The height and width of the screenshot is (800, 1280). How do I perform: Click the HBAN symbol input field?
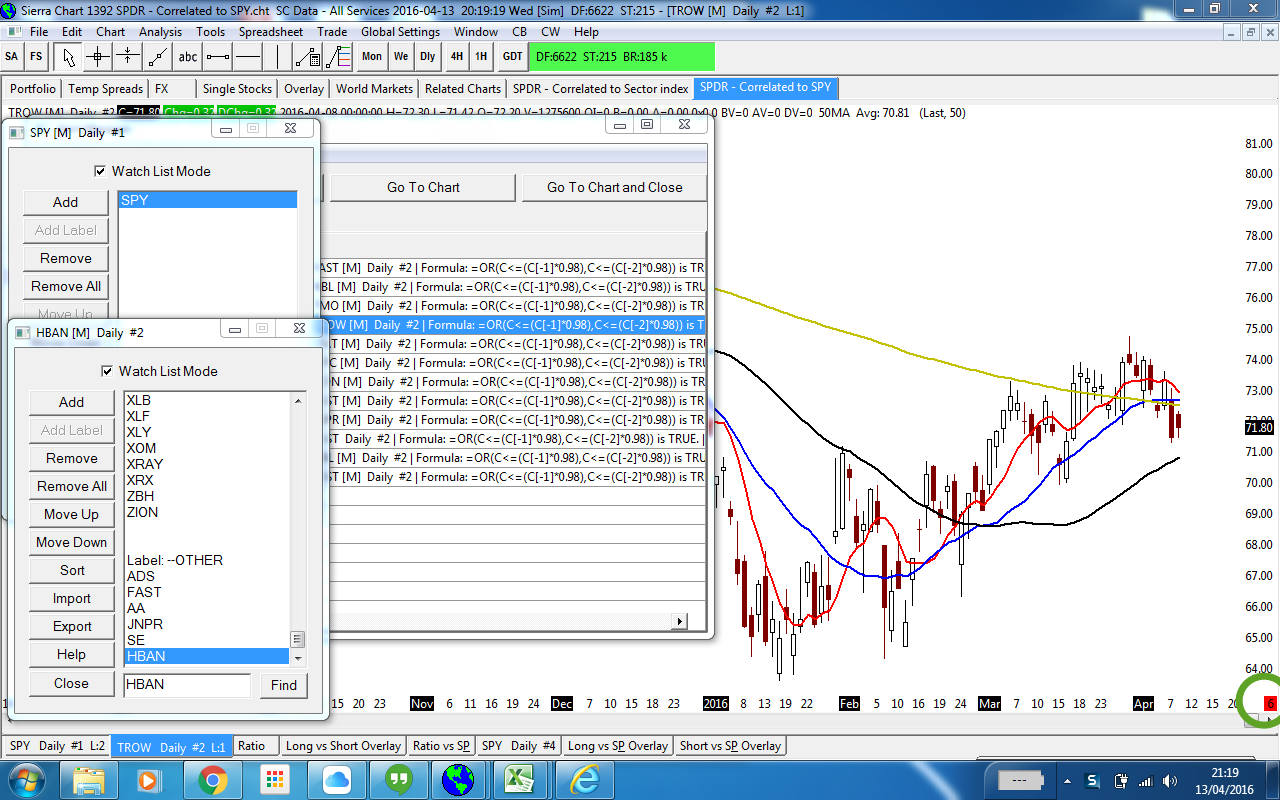pos(187,685)
